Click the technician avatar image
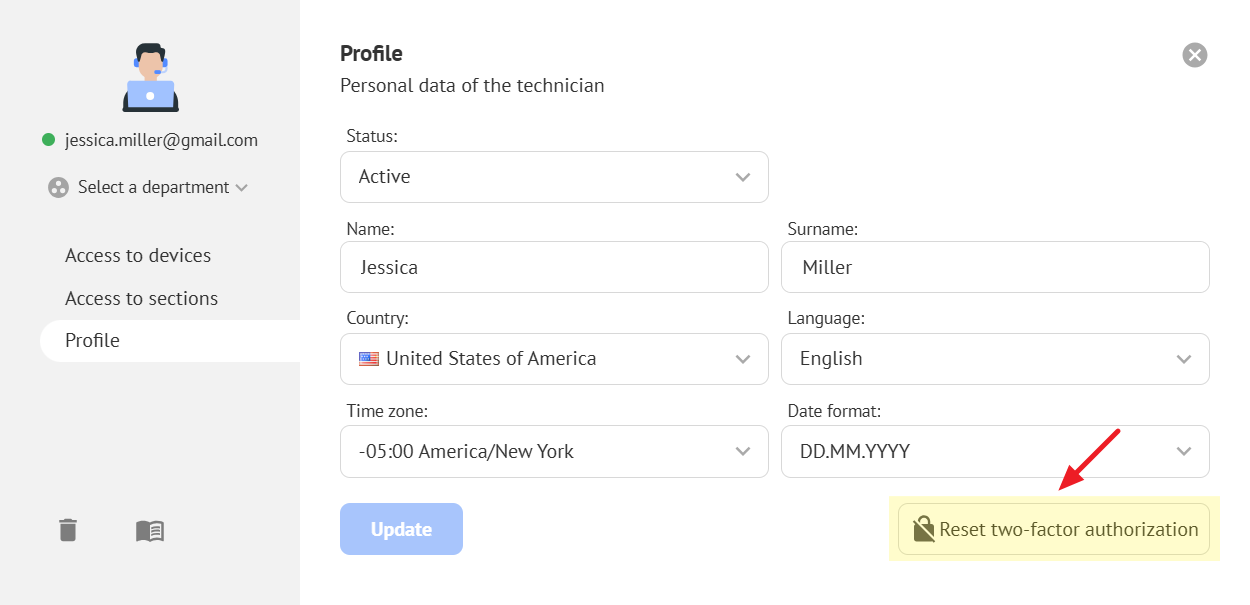Screen dimensions: 1250x605 [150, 77]
